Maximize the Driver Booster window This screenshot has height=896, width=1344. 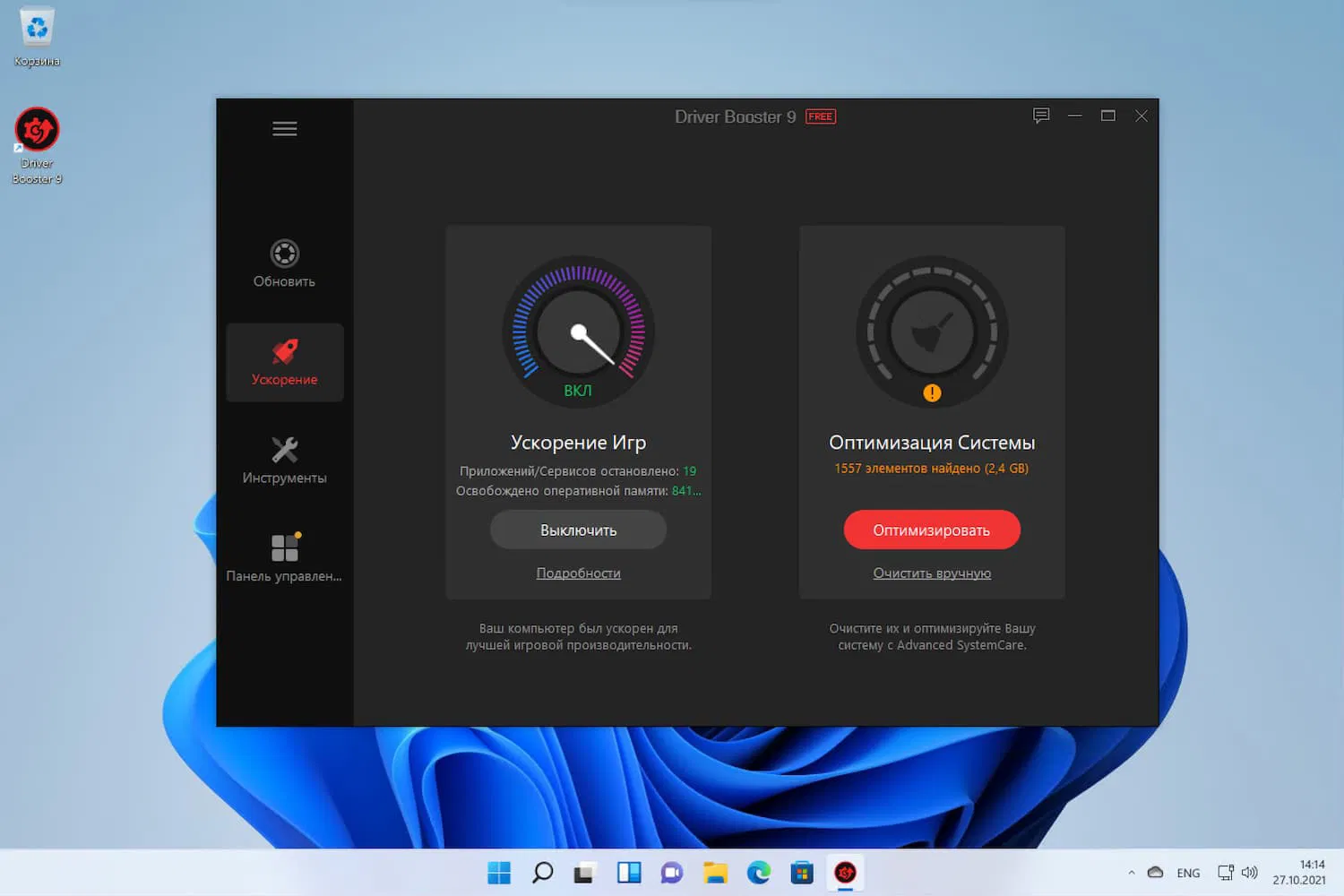[x=1108, y=116]
